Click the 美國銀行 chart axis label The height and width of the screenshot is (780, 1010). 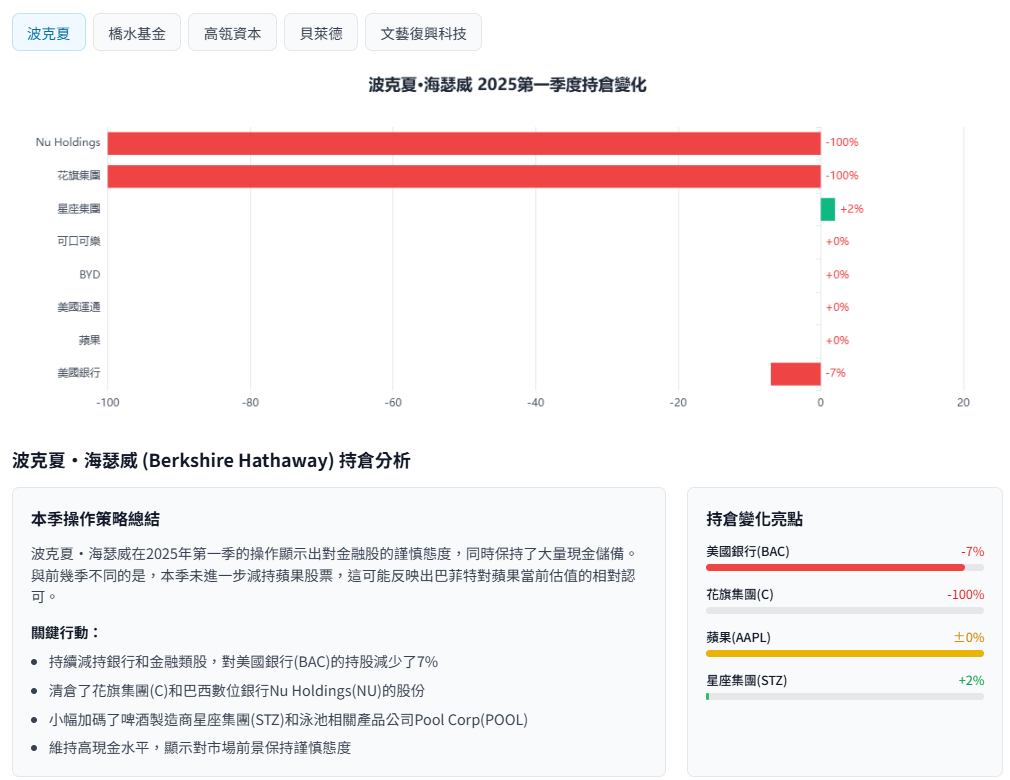tap(79, 373)
